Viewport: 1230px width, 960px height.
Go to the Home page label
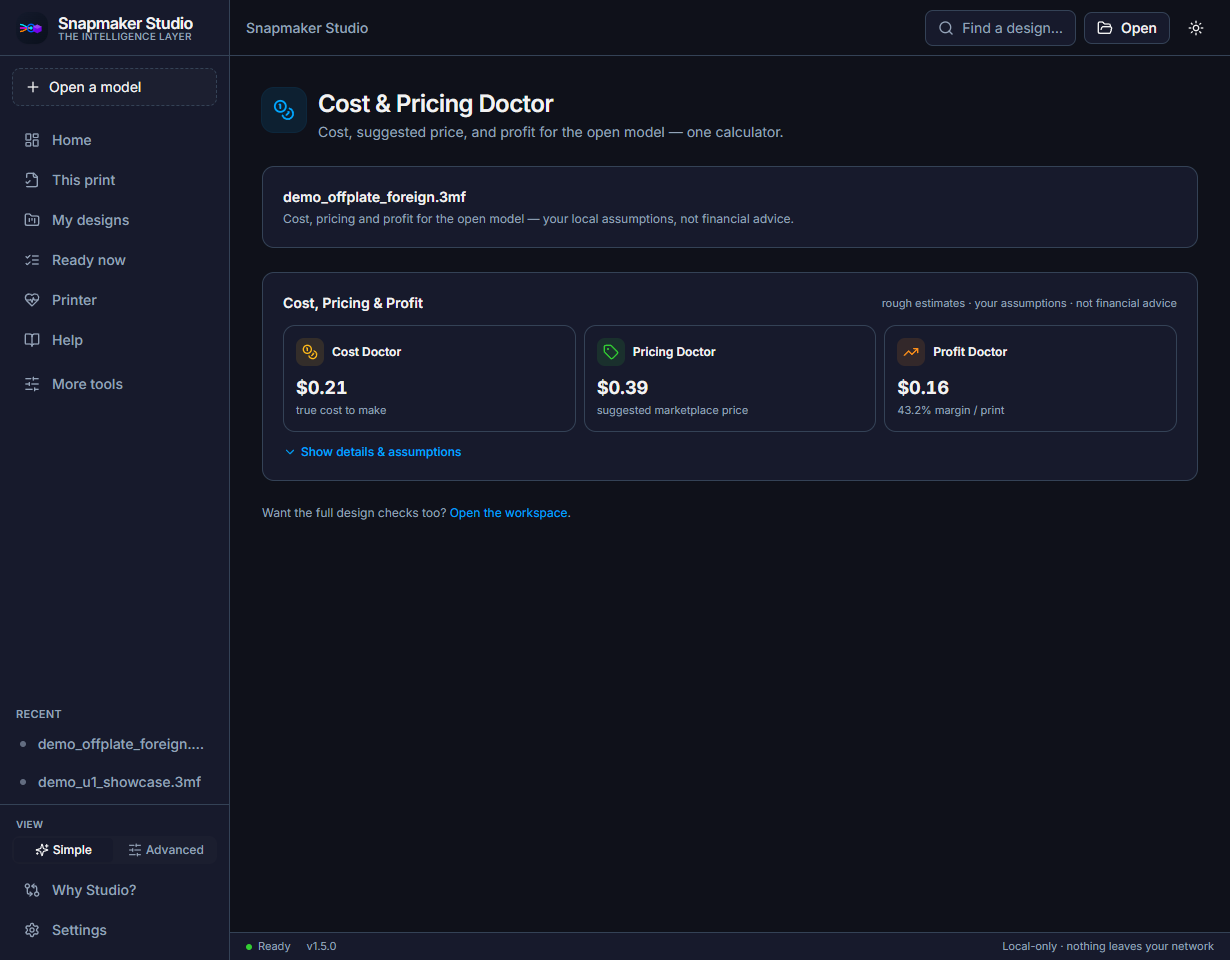point(72,140)
